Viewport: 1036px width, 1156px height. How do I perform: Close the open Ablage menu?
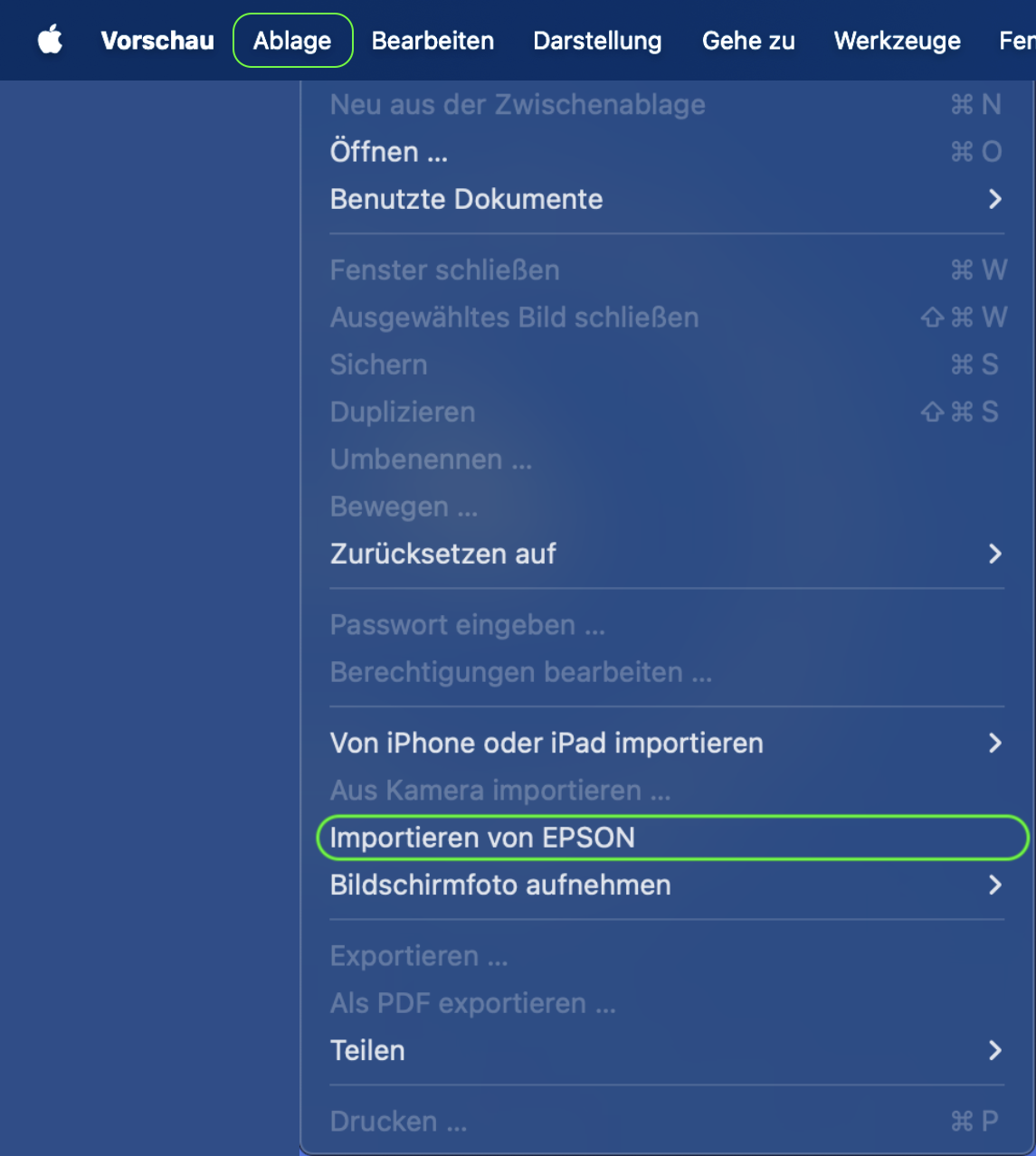click(x=292, y=41)
